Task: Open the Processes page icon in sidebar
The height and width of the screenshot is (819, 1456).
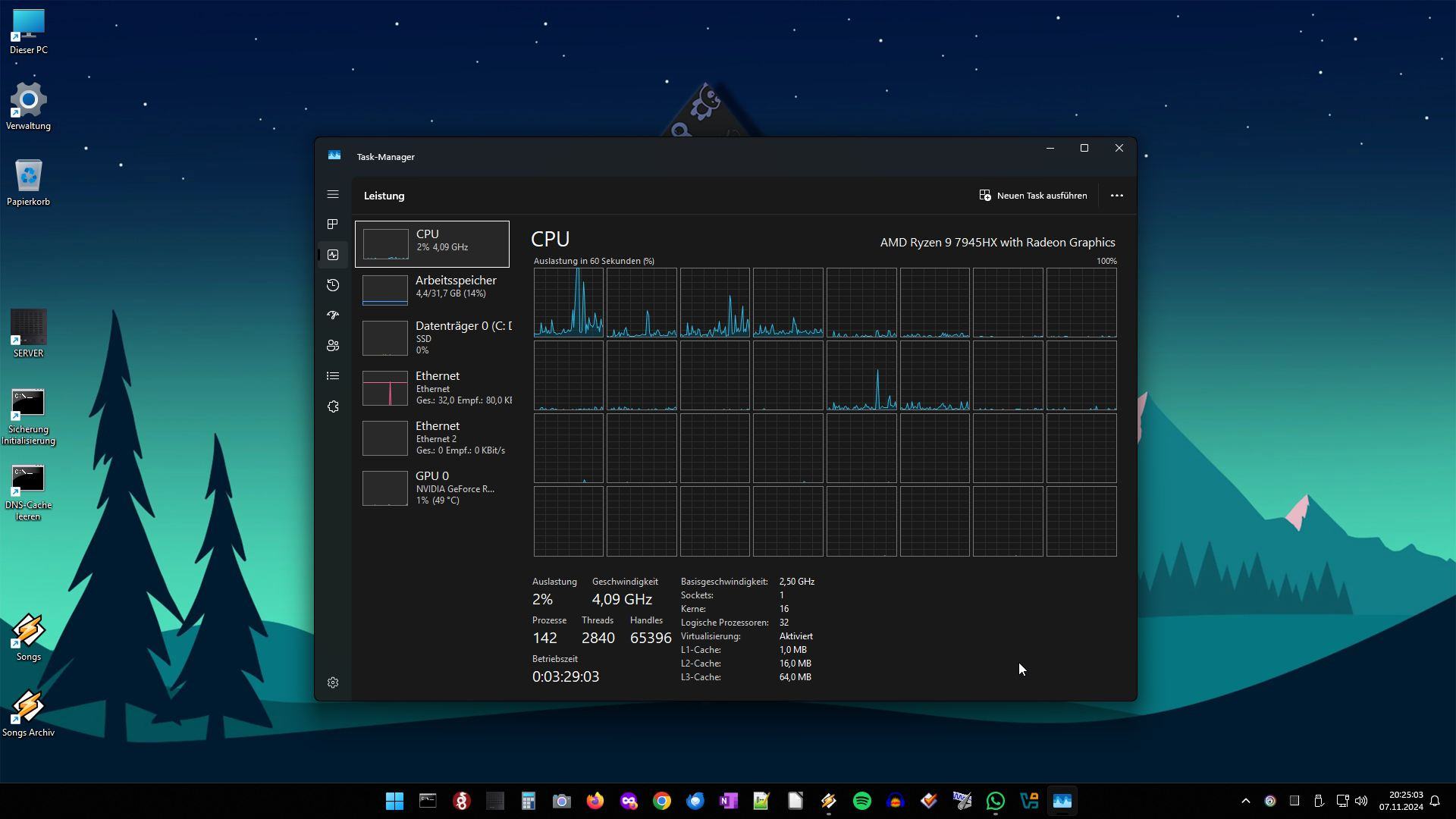Action: [x=332, y=224]
